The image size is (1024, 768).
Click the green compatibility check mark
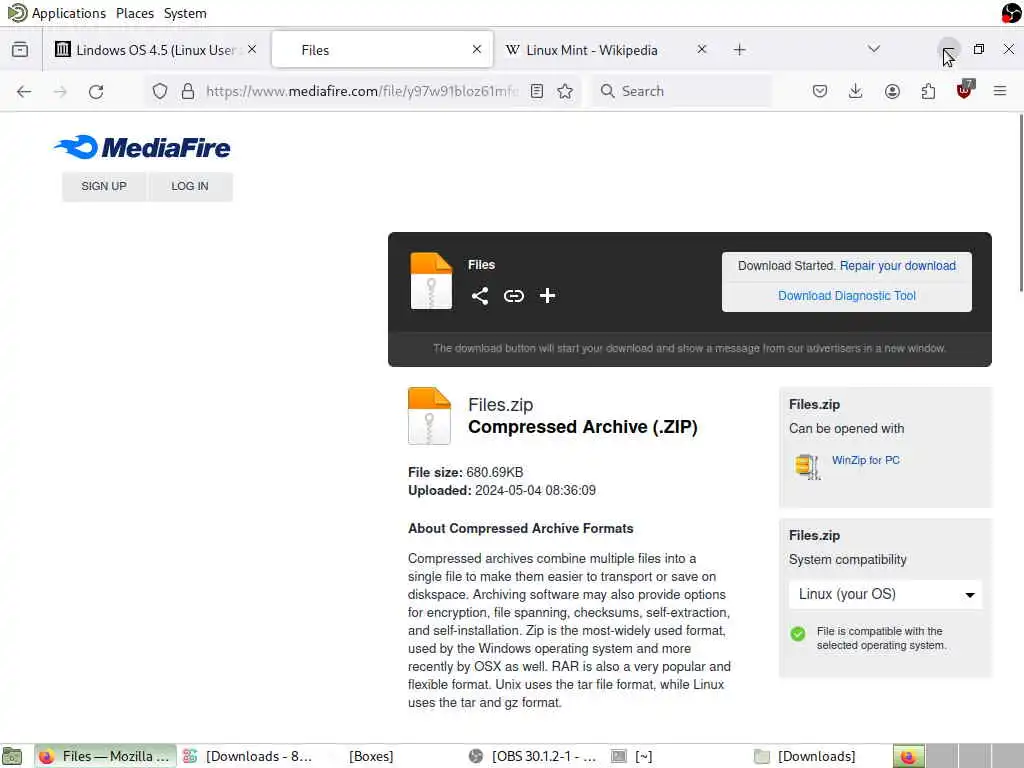coord(797,633)
